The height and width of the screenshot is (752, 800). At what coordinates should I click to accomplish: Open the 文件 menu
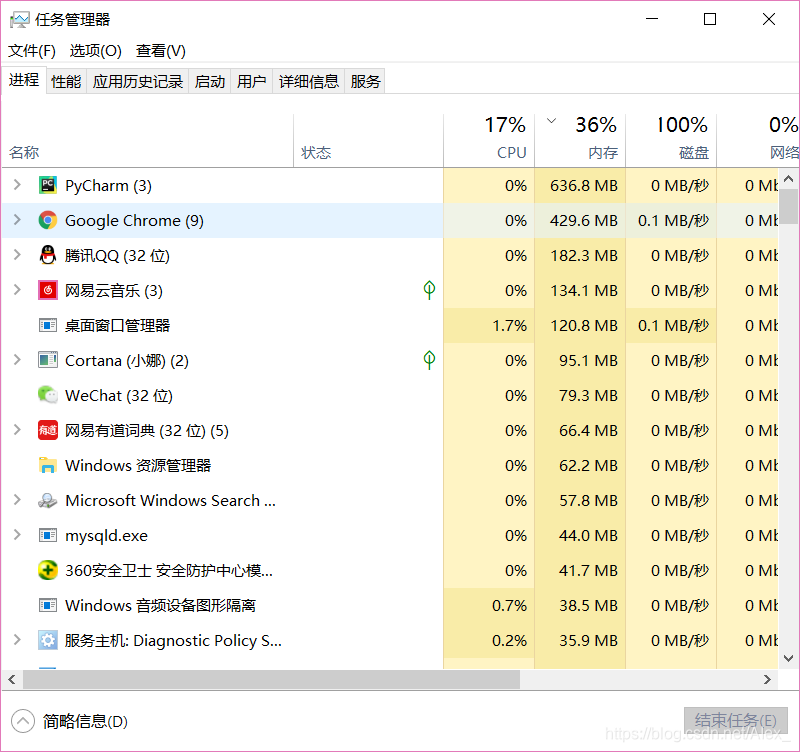[31, 50]
